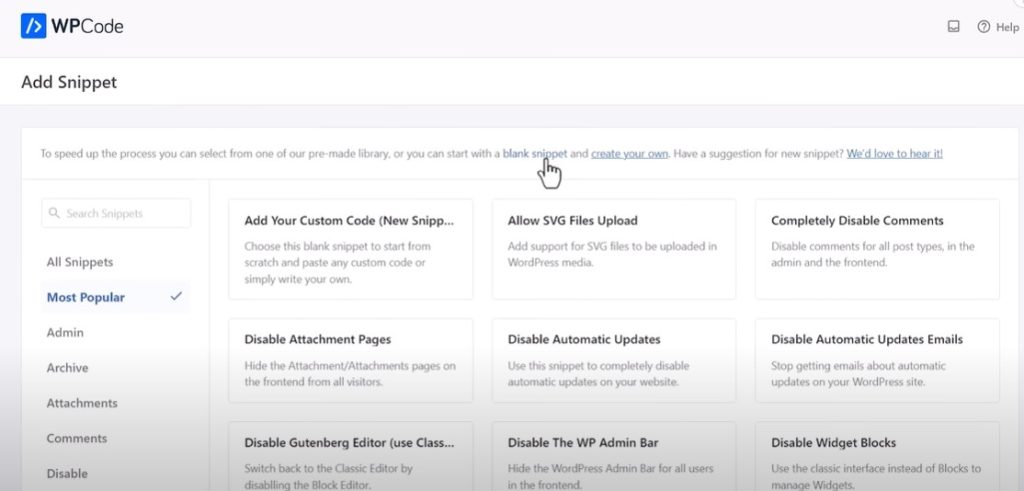Focus the Search Snippets input field
The width and height of the screenshot is (1024, 491).
tap(116, 214)
